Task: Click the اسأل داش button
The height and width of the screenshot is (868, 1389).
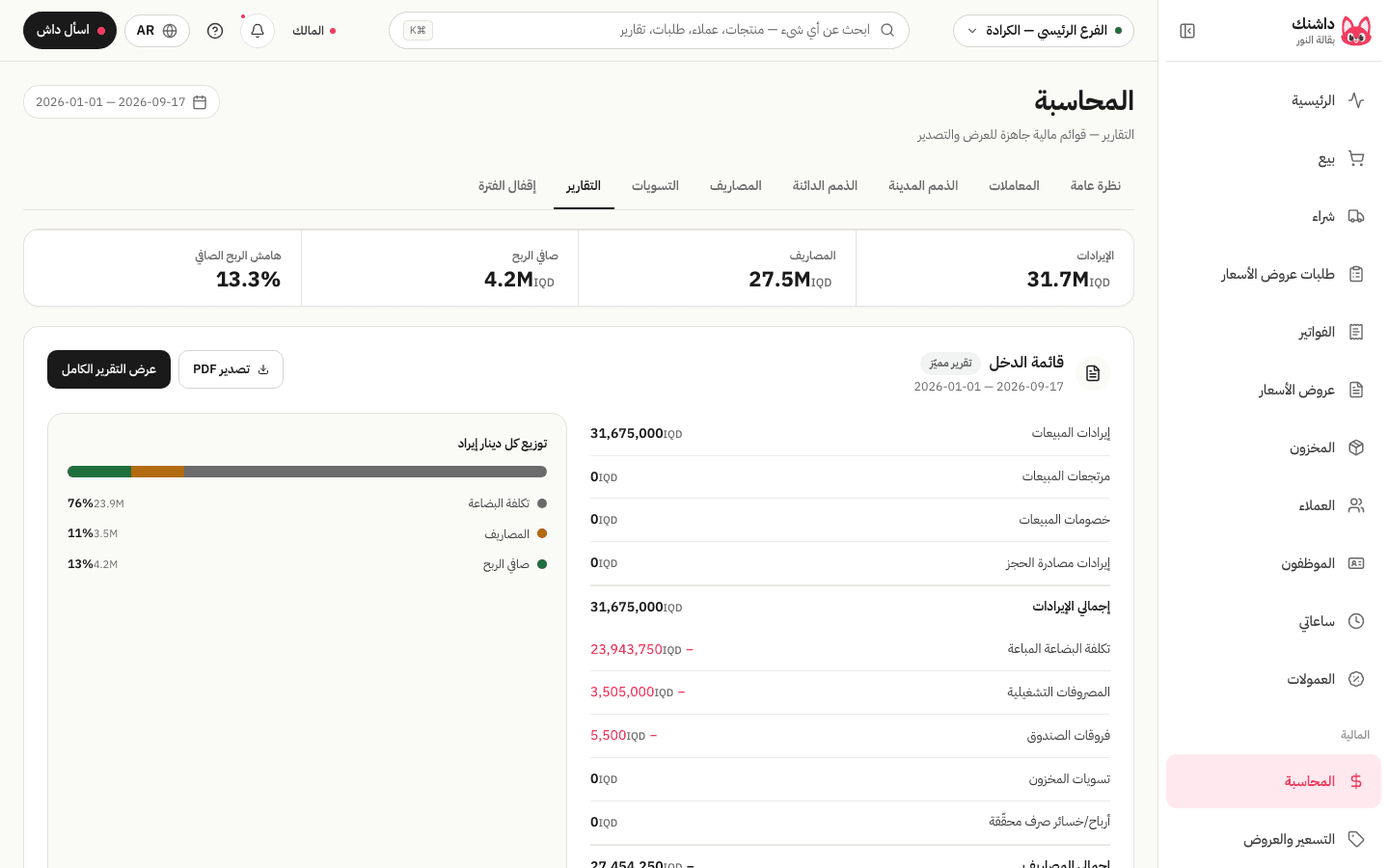Action: (69, 31)
